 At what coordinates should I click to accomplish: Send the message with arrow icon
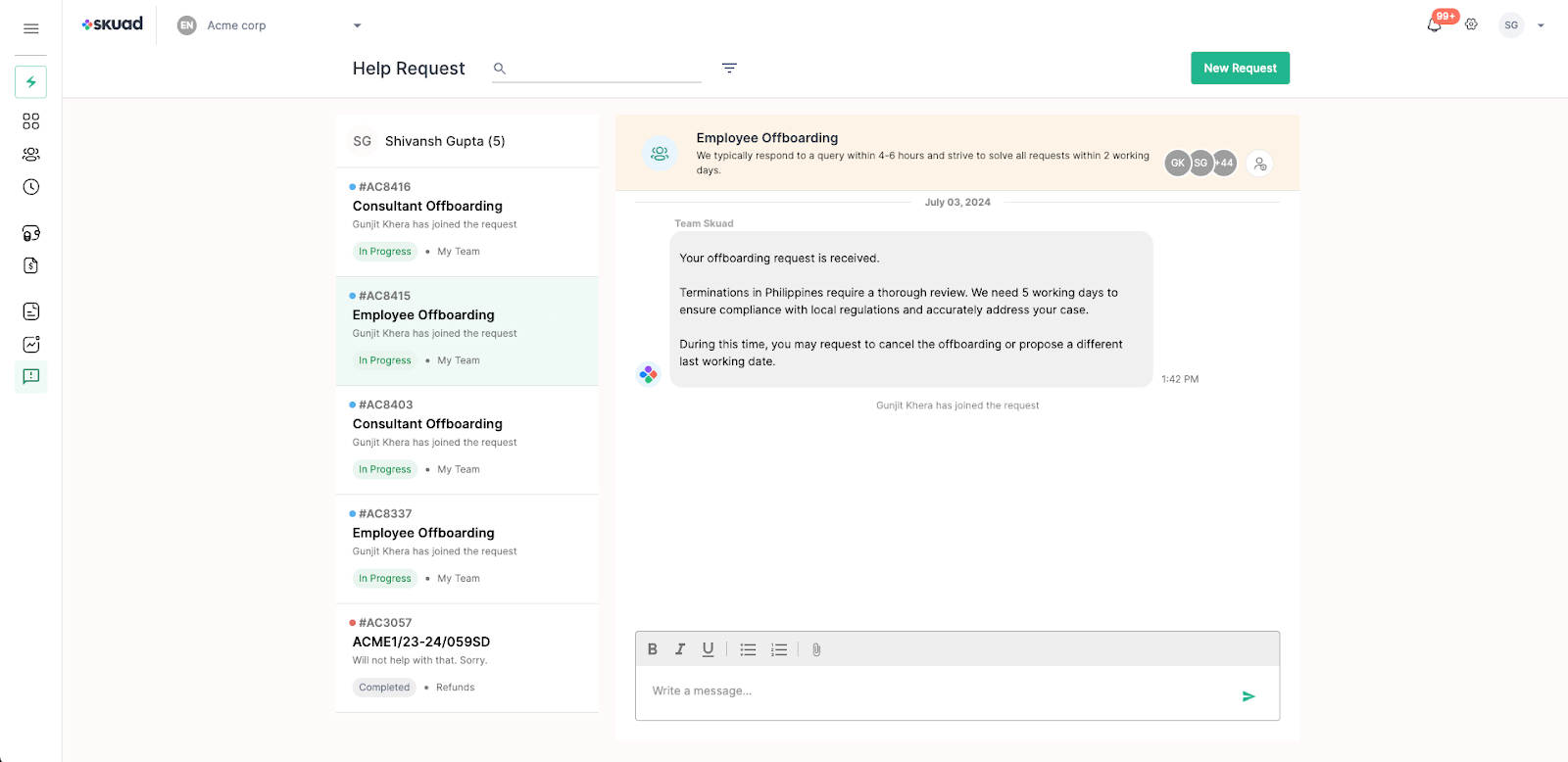pos(1249,696)
